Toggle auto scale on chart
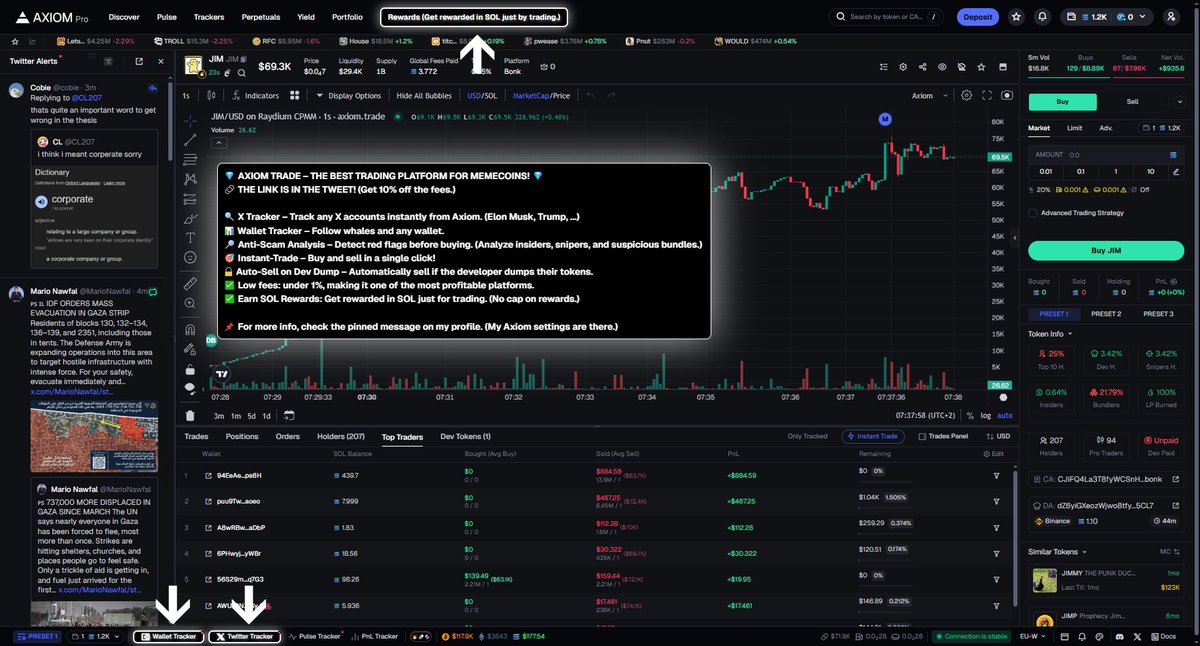Image resolution: width=1200 pixels, height=646 pixels. [x=1004, y=415]
